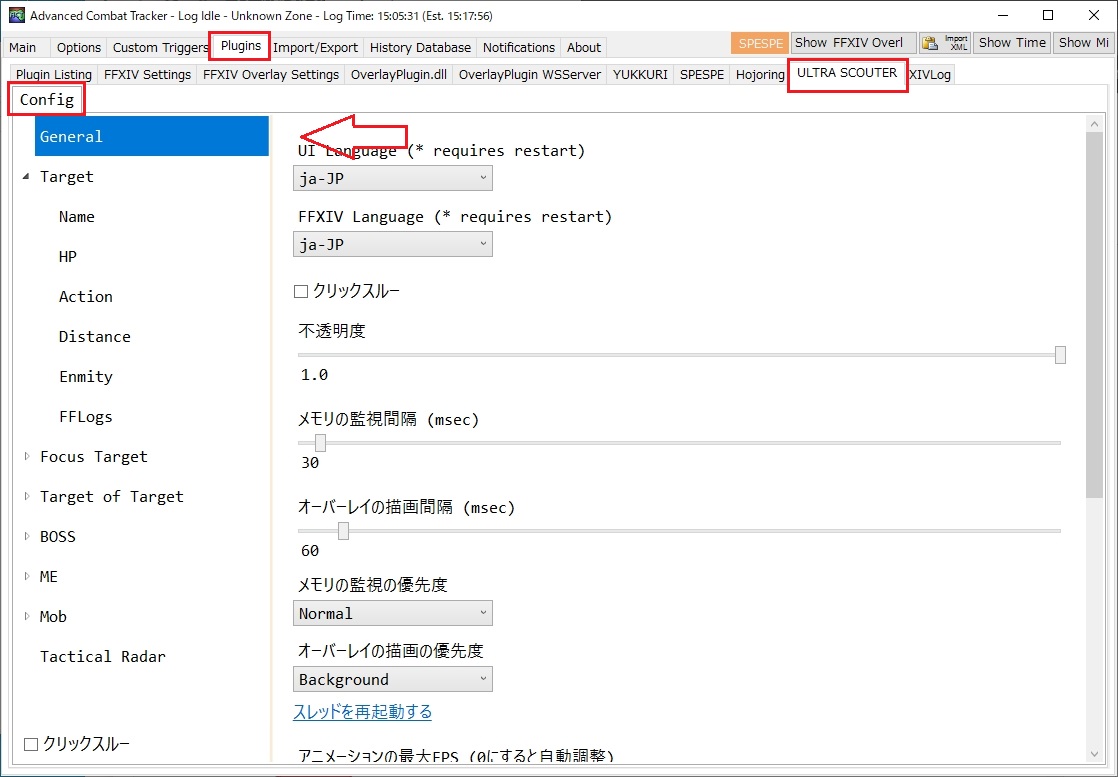The image size is (1118, 777).
Task: Open the Custom Triggers tab
Action: point(160,48)
